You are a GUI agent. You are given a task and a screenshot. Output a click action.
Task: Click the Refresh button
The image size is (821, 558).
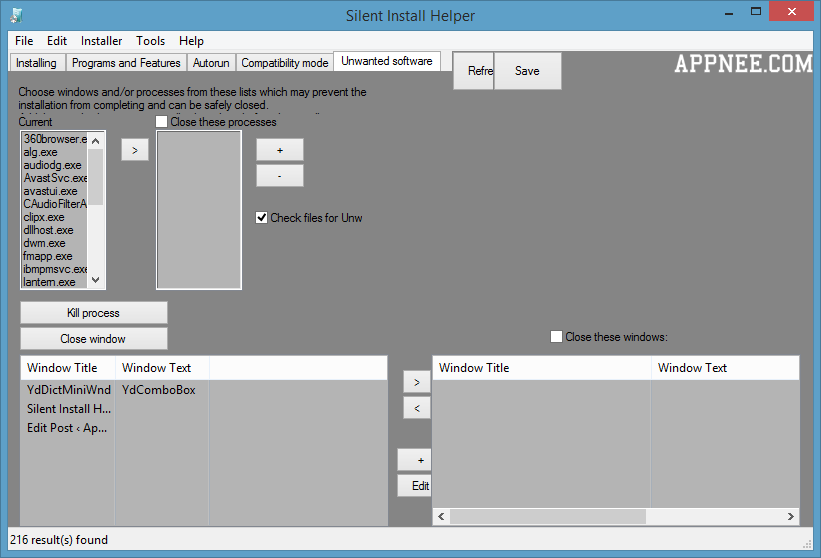(x=473, y=71)
